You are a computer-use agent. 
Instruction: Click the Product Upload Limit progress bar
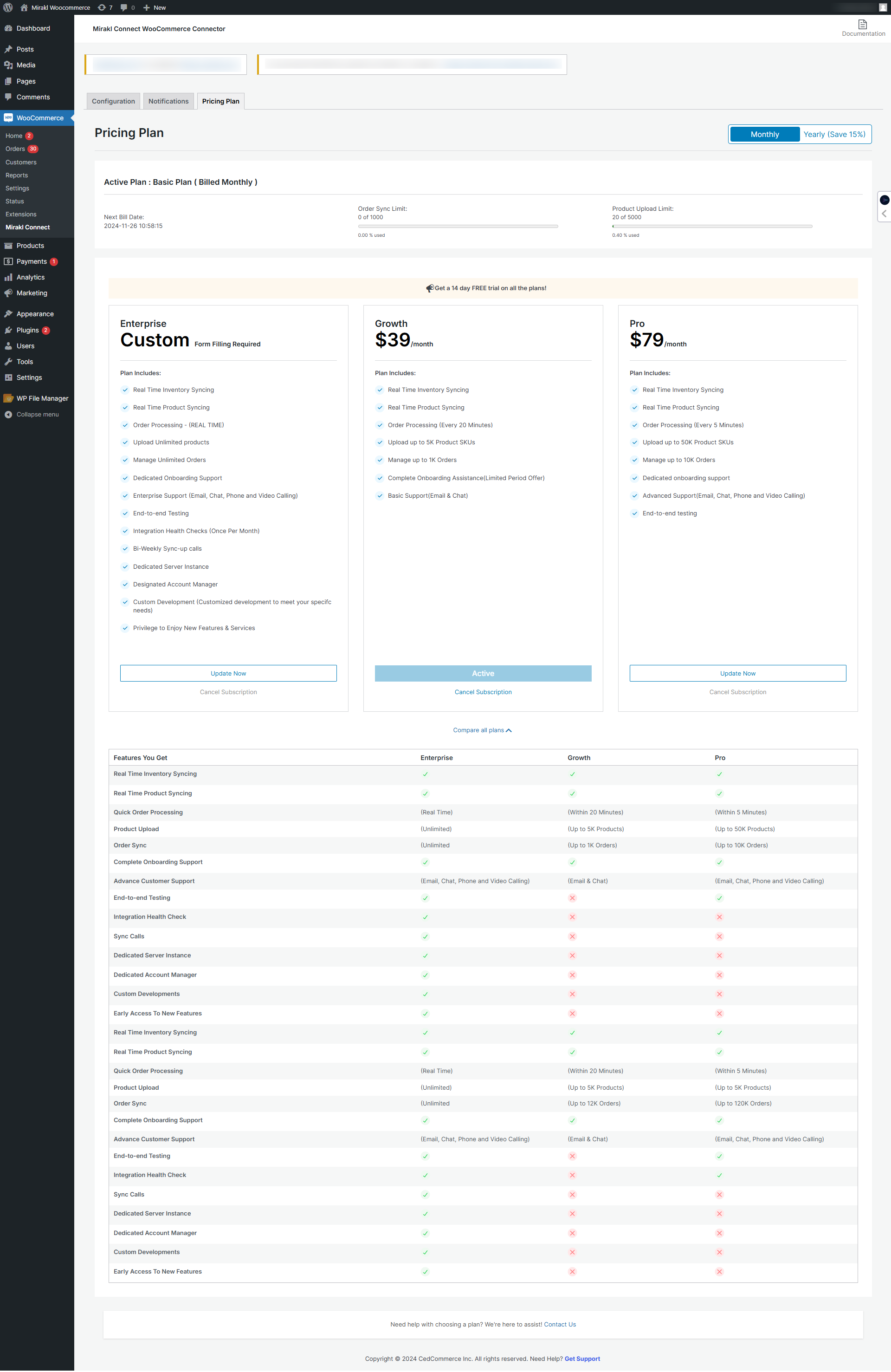pyautogui.click(x=712, y=227)
